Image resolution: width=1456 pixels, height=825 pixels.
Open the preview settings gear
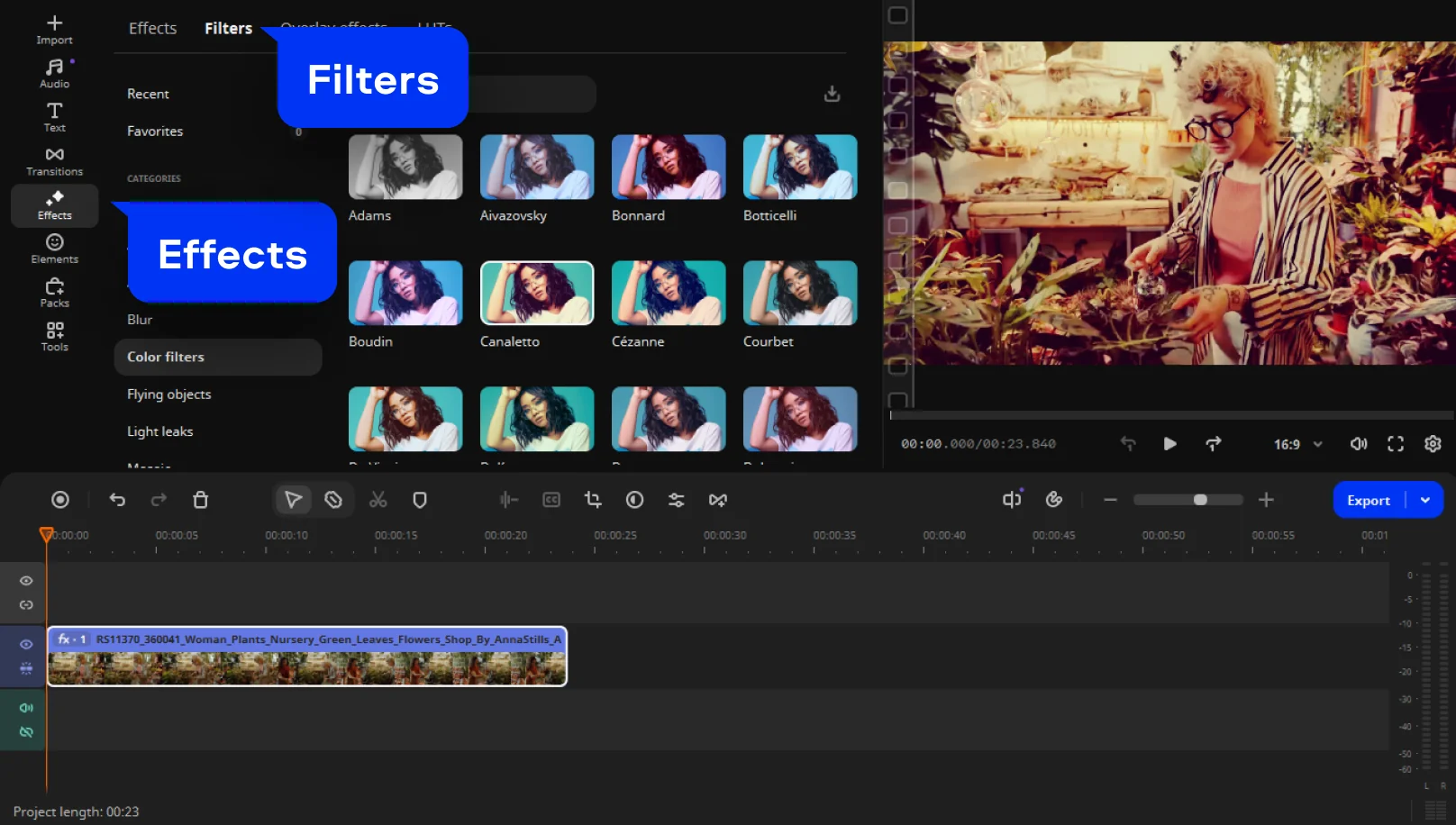(1433, 444)
